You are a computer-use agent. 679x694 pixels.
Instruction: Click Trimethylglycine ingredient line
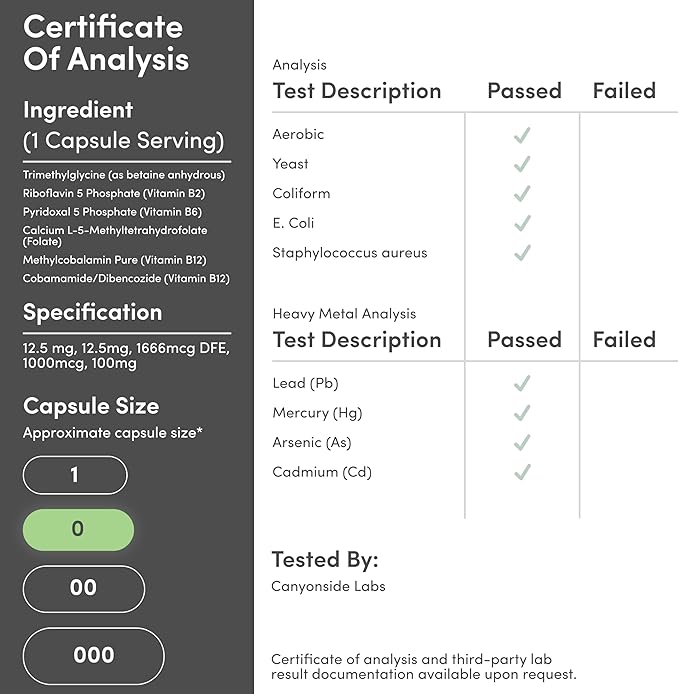point(124,175)
